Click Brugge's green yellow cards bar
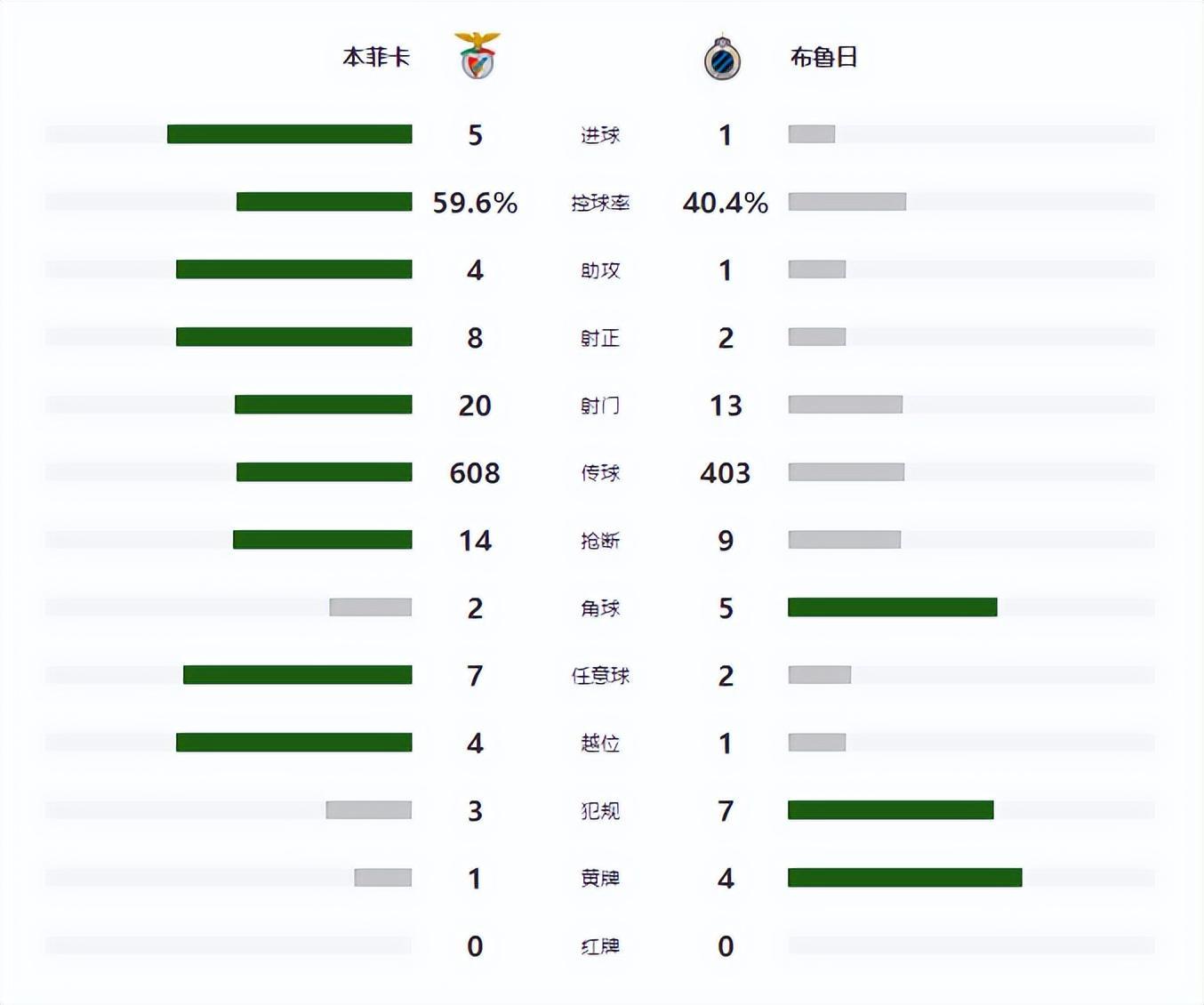This screenshot has width=1204, height=1005. click(904, 878)
